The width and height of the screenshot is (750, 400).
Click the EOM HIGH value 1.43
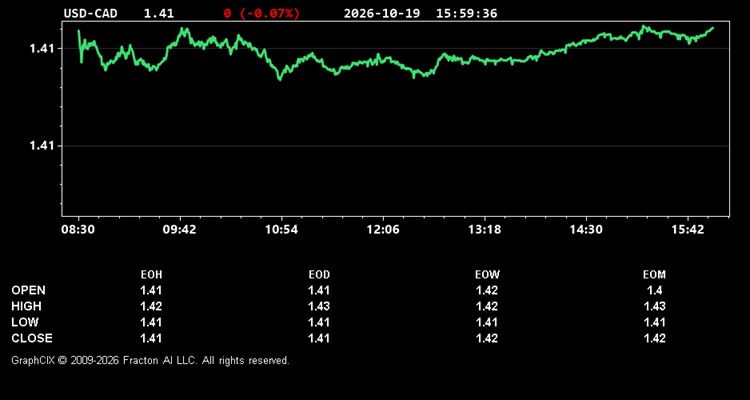(654, 306)
